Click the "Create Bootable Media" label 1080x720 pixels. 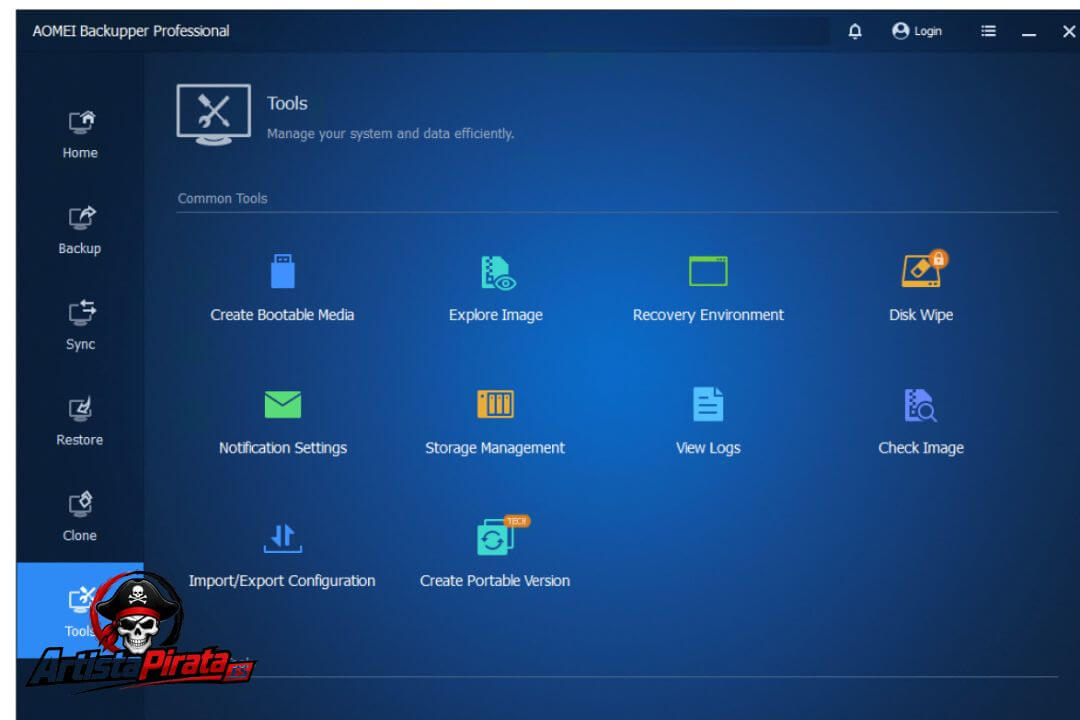coord(282,315)
